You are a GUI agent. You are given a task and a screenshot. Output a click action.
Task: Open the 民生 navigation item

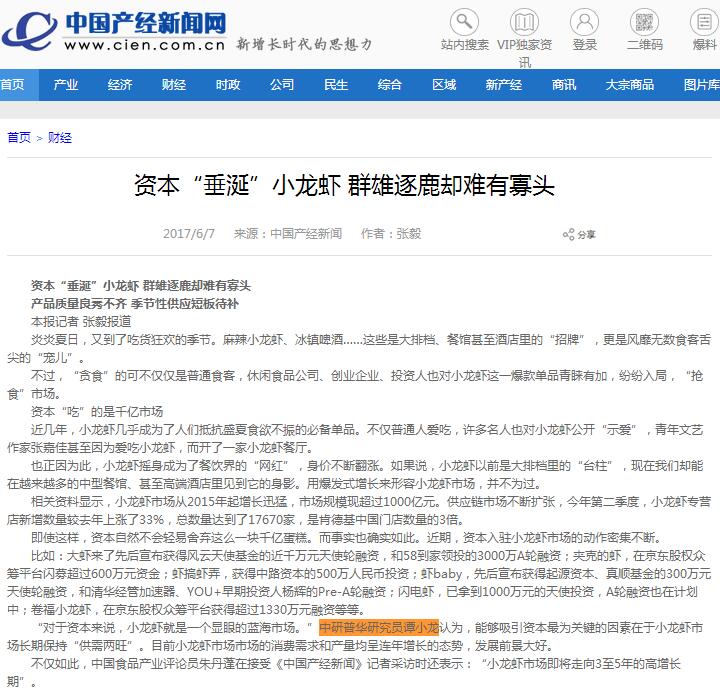336,84
